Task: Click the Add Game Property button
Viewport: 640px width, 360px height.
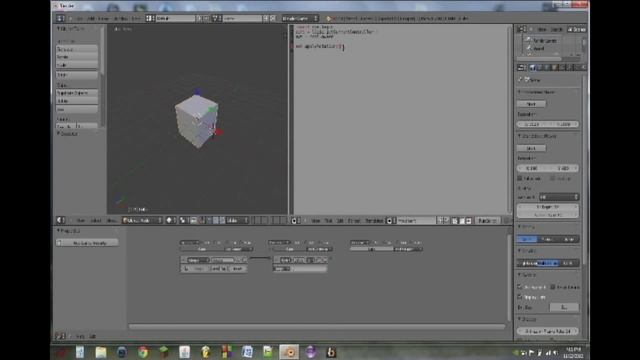Action: (87, 243)
